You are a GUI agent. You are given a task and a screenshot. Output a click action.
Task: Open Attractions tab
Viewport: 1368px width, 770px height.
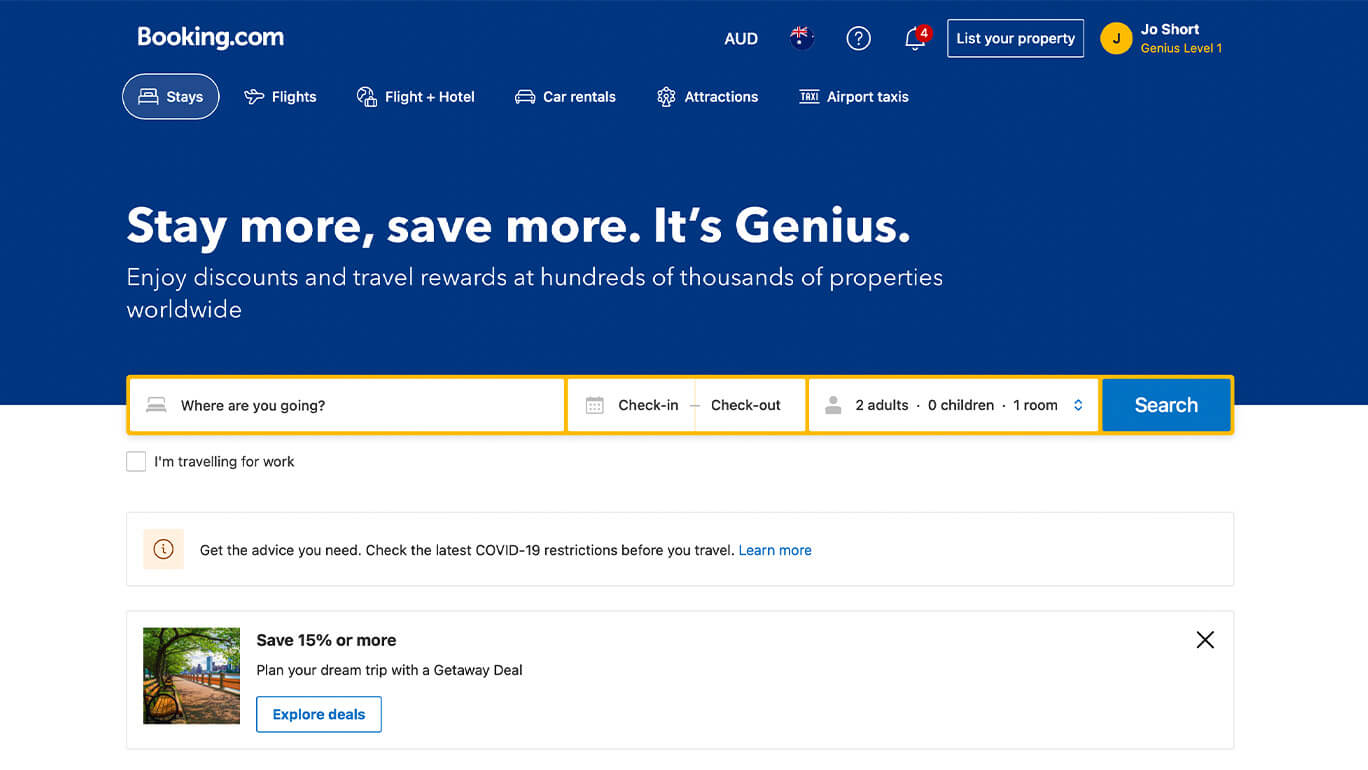707,97
